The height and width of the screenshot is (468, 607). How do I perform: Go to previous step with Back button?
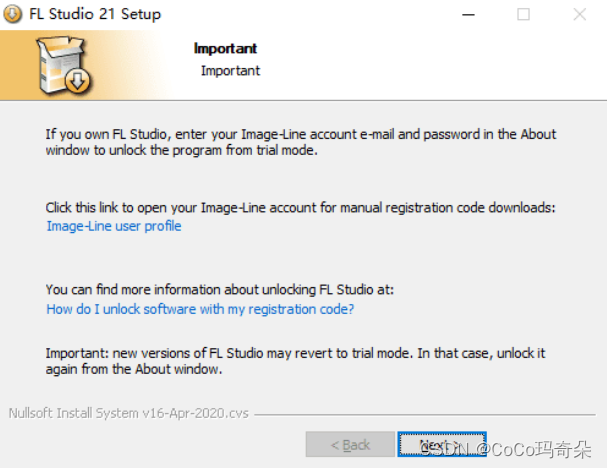click(350, 444)
